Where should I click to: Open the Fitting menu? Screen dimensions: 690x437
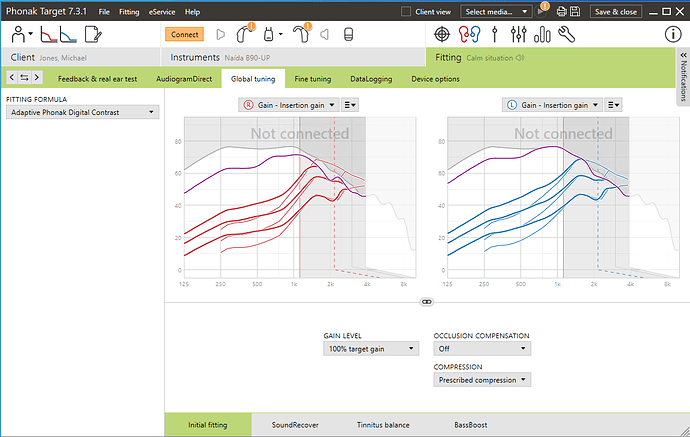(x=129, y=12)
